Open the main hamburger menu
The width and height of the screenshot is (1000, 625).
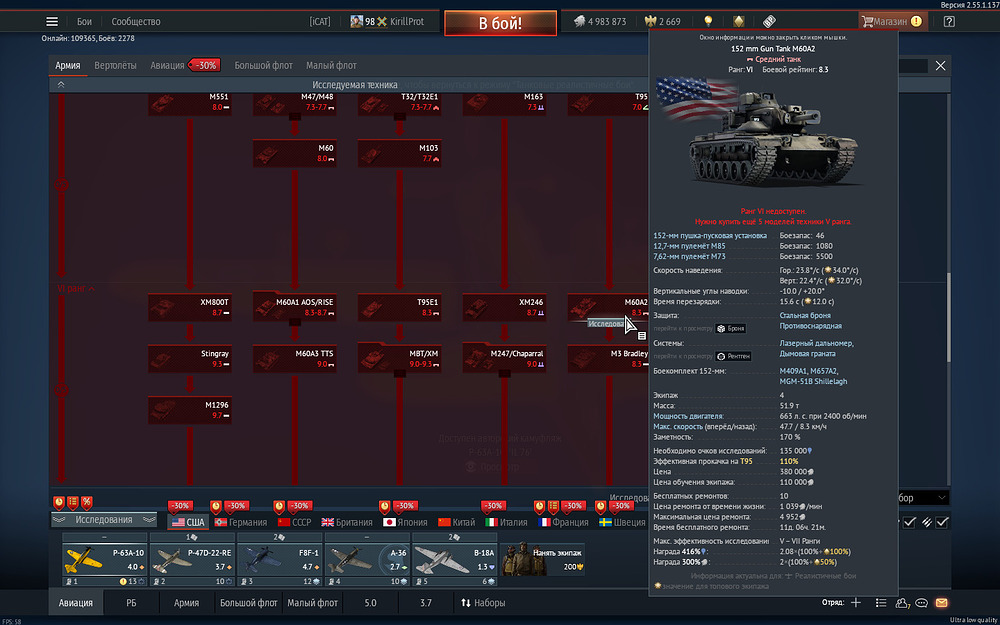52,22
